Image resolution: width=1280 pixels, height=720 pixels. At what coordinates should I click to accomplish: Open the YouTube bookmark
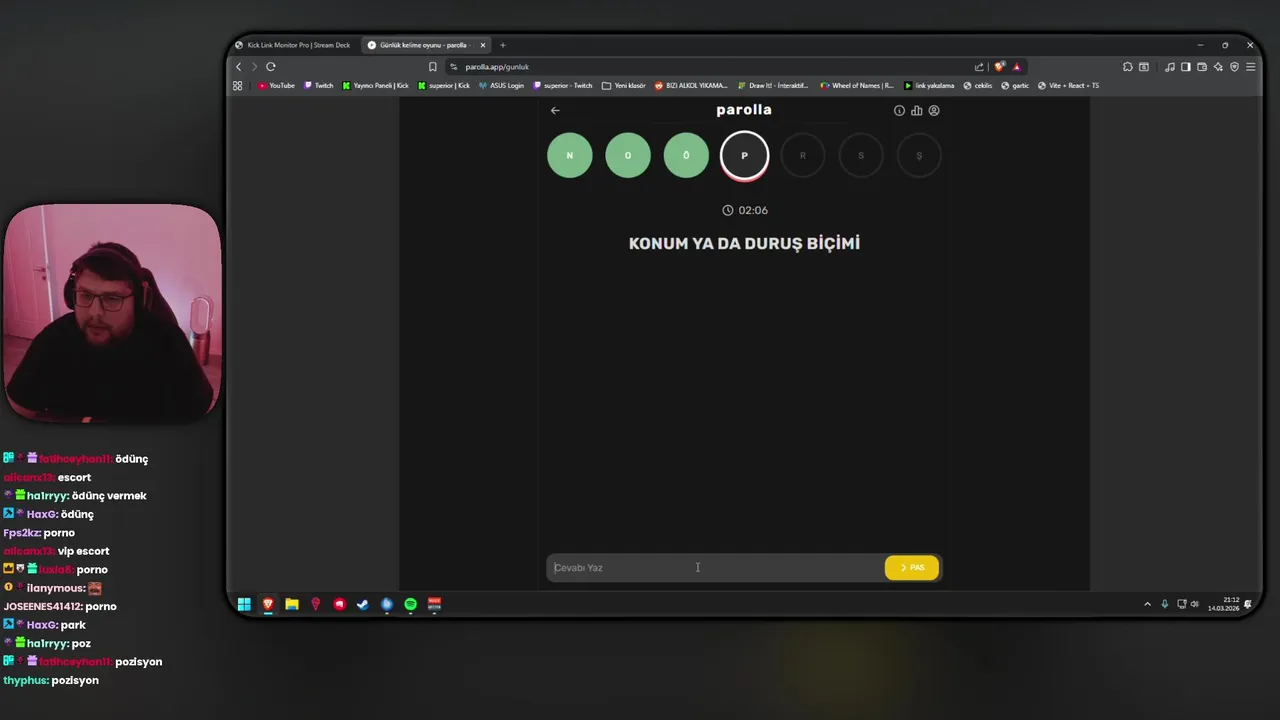pos(276,86)
